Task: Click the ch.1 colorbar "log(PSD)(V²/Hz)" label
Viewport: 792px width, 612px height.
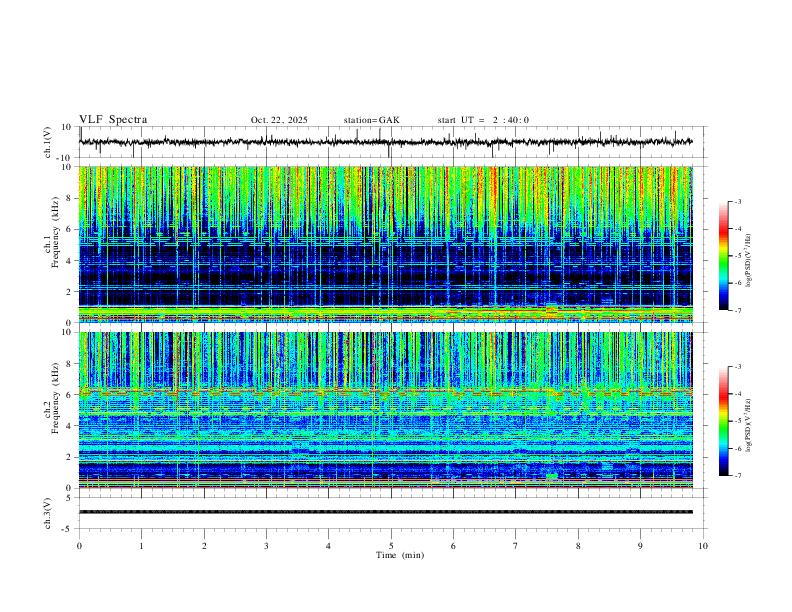Action: click(x=748, y=261)
